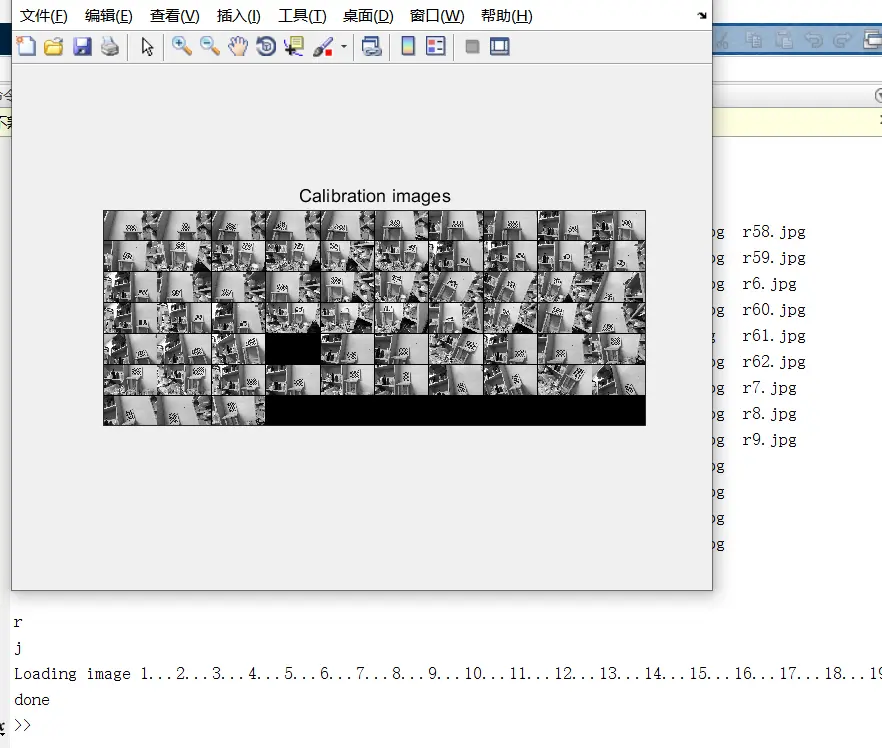Activate the Zoom Out magnifier tool
The width and height of the screenshot is (882, 748).
click(x=210, y=46)
